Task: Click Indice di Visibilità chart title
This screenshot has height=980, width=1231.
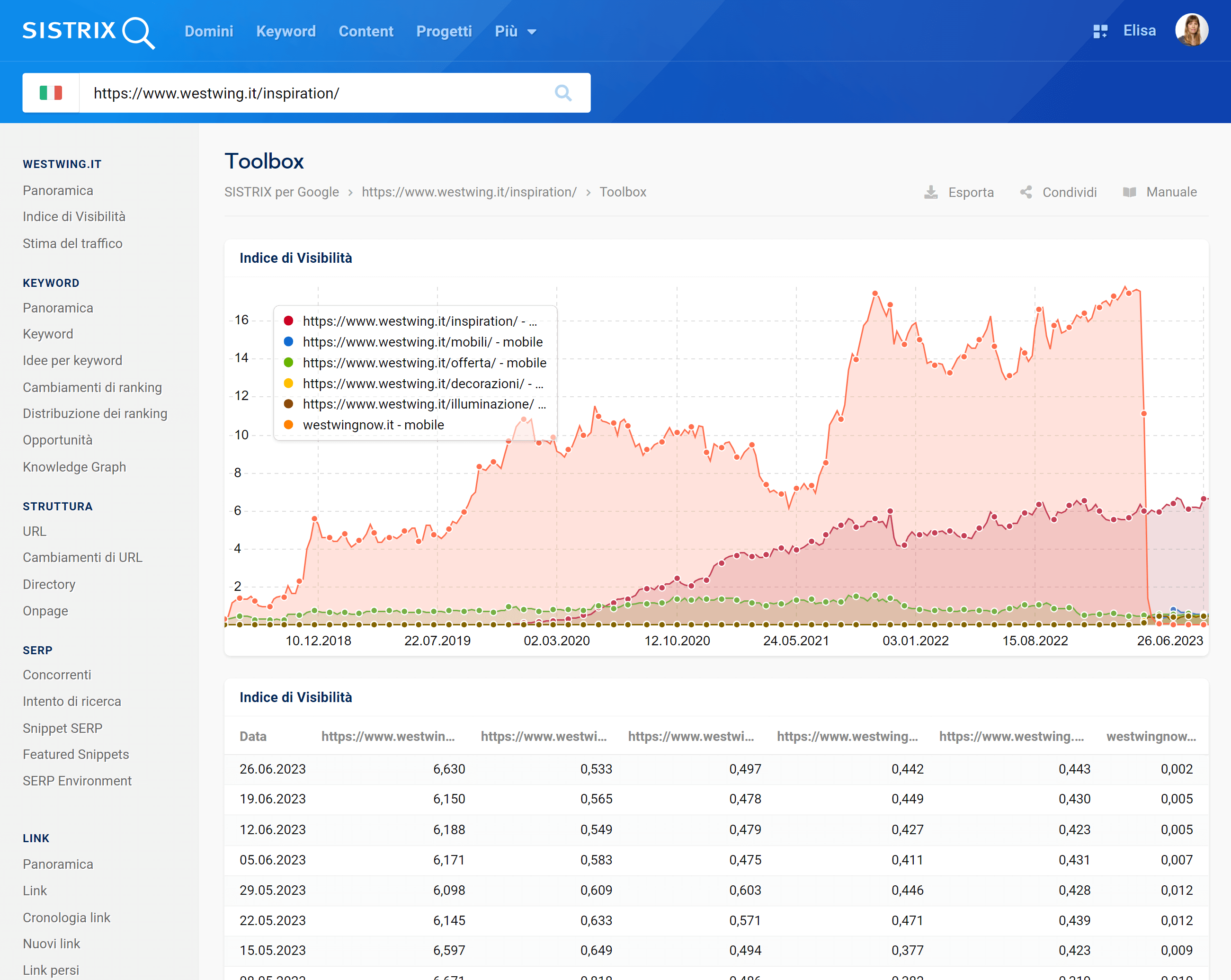Action: click(296, 258)
